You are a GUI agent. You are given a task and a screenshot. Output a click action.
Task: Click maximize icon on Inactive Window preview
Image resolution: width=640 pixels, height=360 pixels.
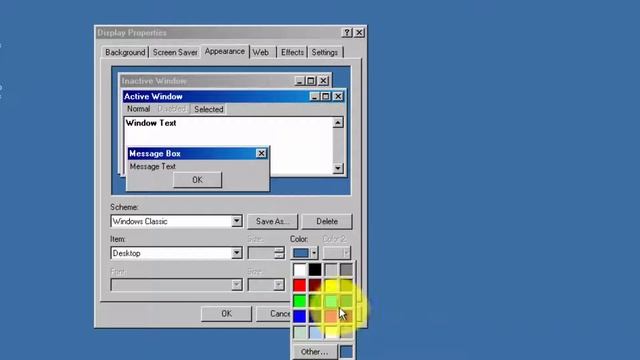(x=311, y=81)
